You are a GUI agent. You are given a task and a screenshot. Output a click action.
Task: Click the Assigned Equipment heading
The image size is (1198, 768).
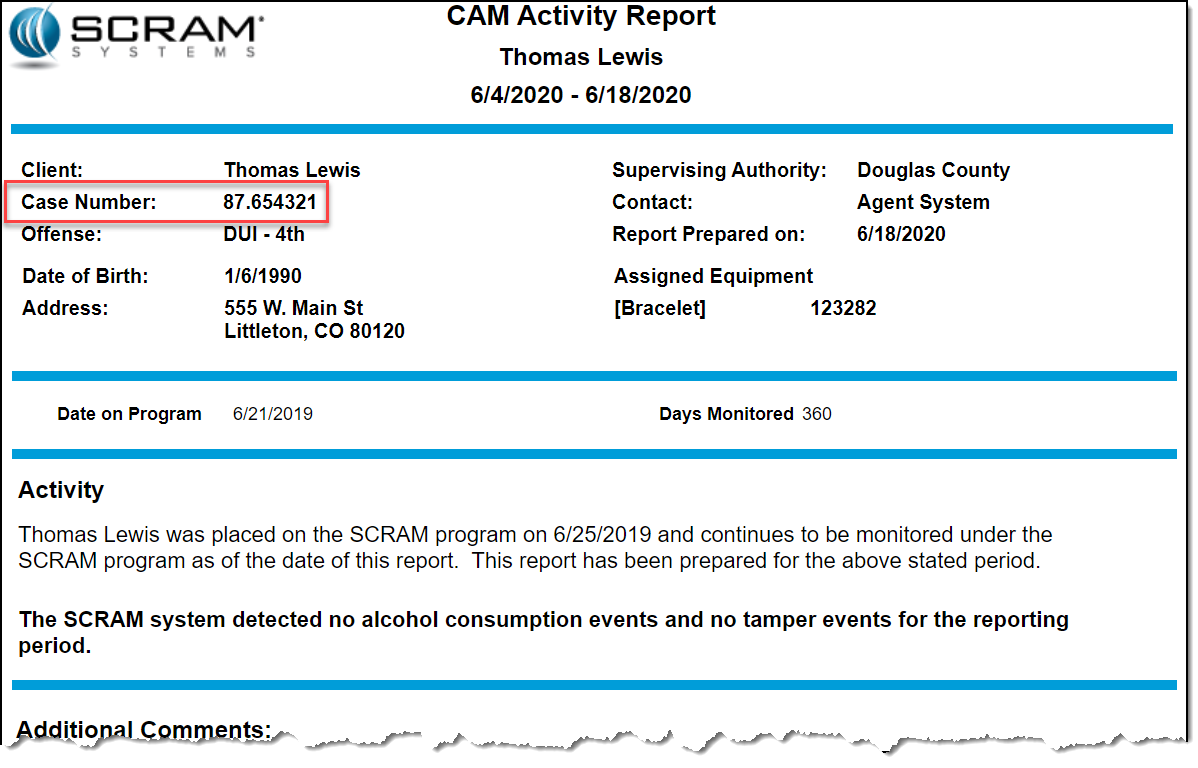click(x=713, y=276)
